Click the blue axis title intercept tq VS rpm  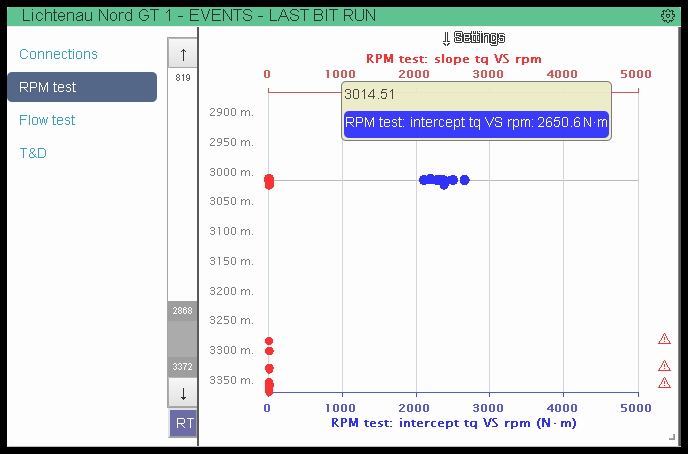pos(454,423)
